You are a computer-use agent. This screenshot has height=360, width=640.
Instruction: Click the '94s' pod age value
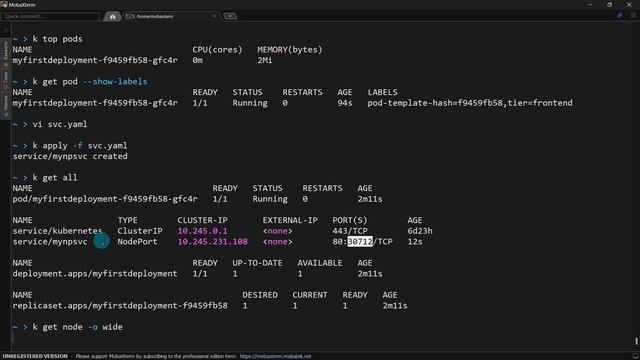pos(345,103)
